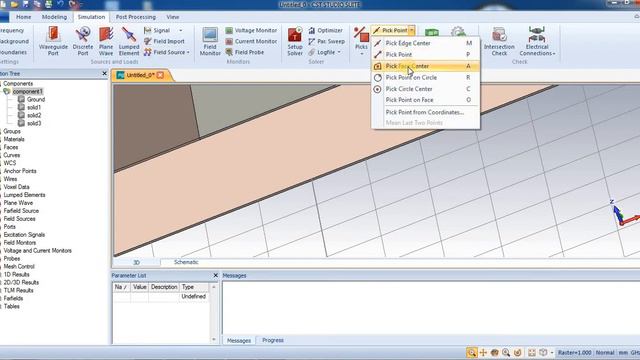
Task: Open the Messages tab at the bottom
Action: [239, 340]
